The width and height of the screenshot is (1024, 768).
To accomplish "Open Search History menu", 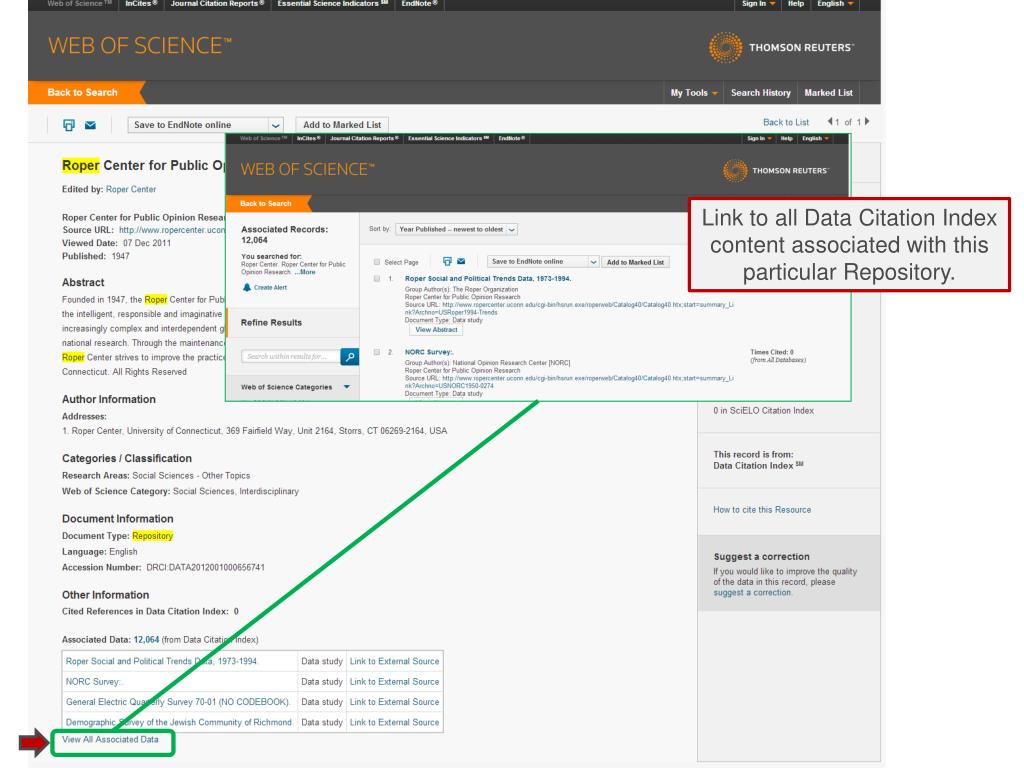I will point(760,93).
